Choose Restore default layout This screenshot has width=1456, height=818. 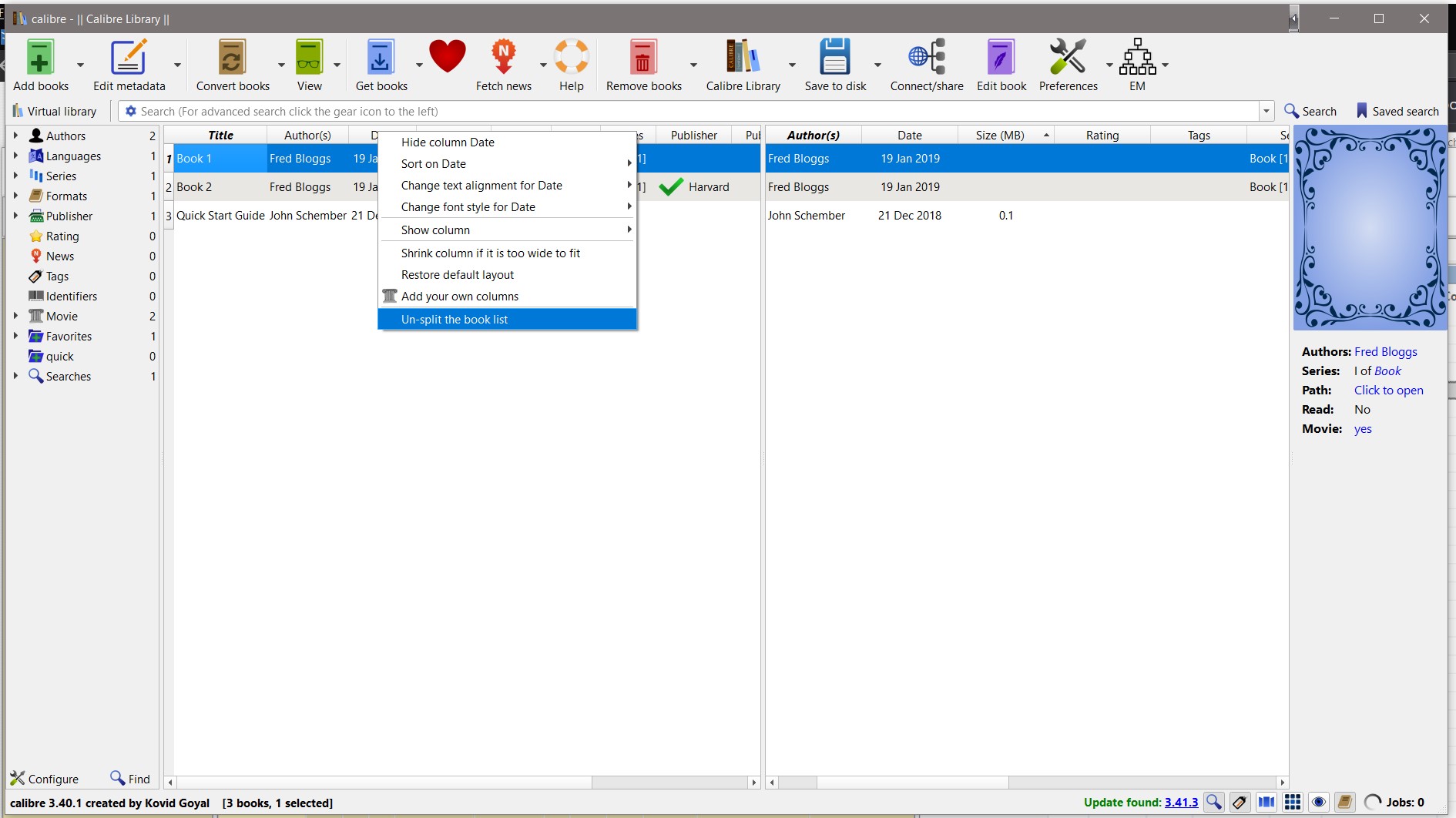507,274
